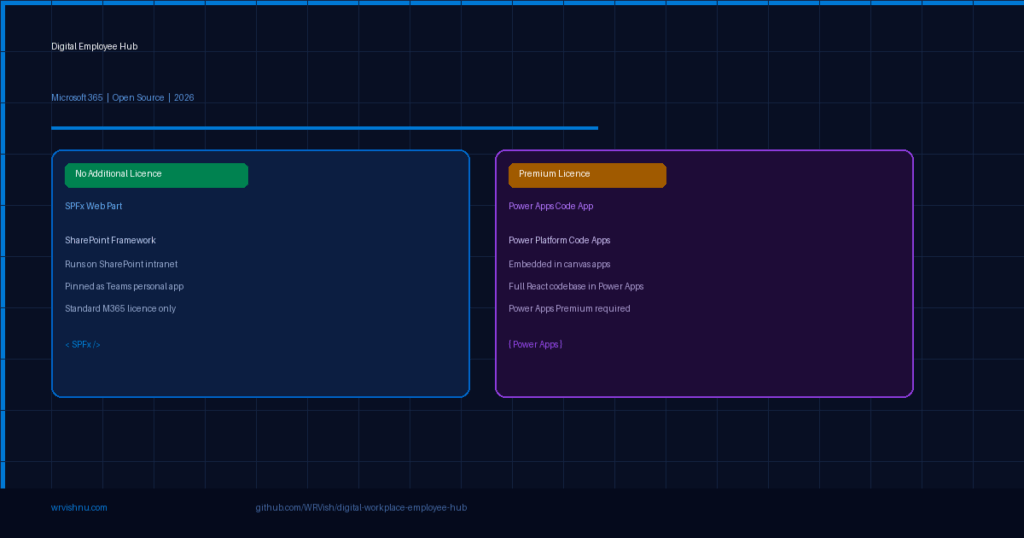This screenshot has width=1024, height=538.
Task: Click the Microsoft 365 subtitle text
Action: [77, 97]
